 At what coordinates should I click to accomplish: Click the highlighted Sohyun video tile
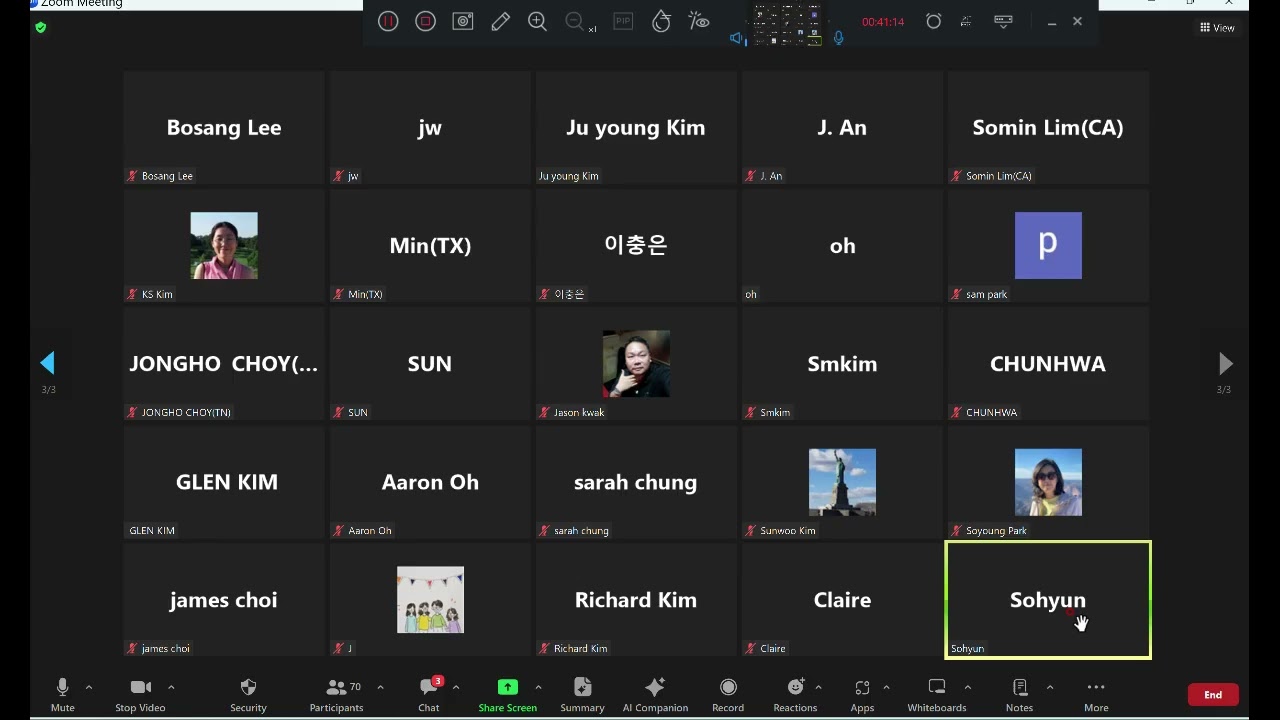click(1048, 600)
